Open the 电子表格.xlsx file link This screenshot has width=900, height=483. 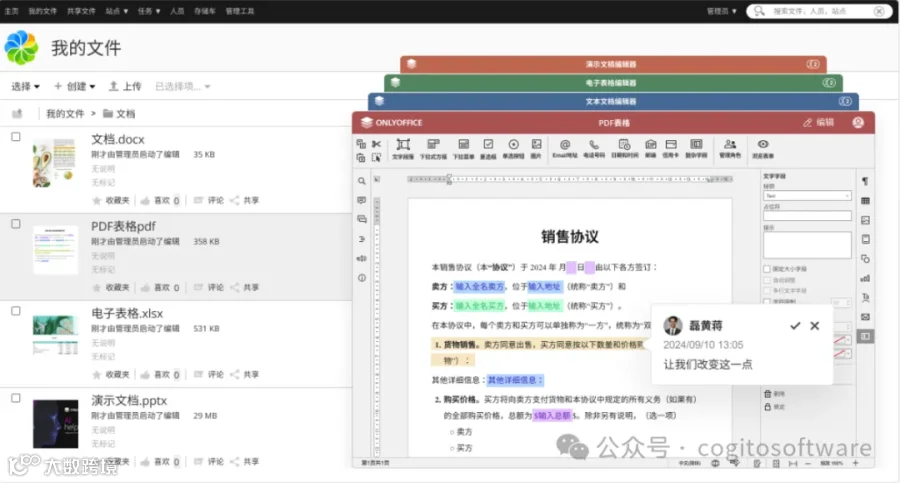tap(127, 313)
